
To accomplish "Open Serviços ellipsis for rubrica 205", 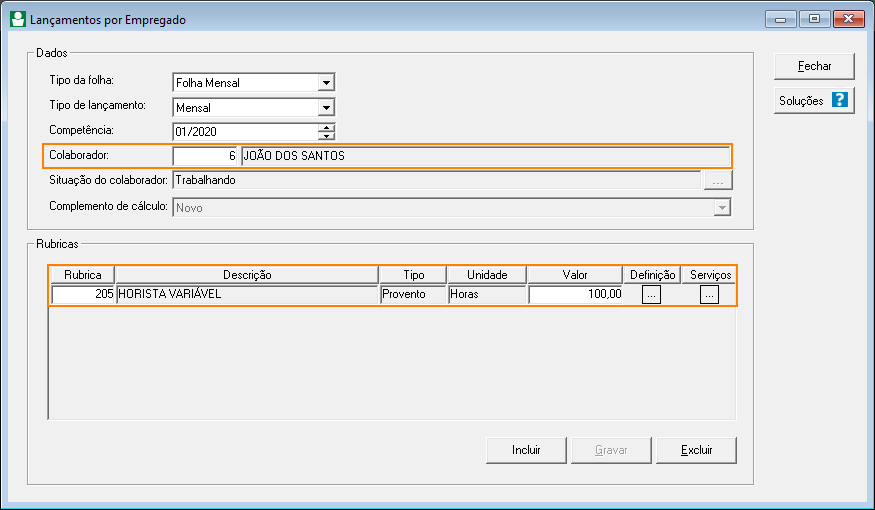I will (x=709, y=294).
